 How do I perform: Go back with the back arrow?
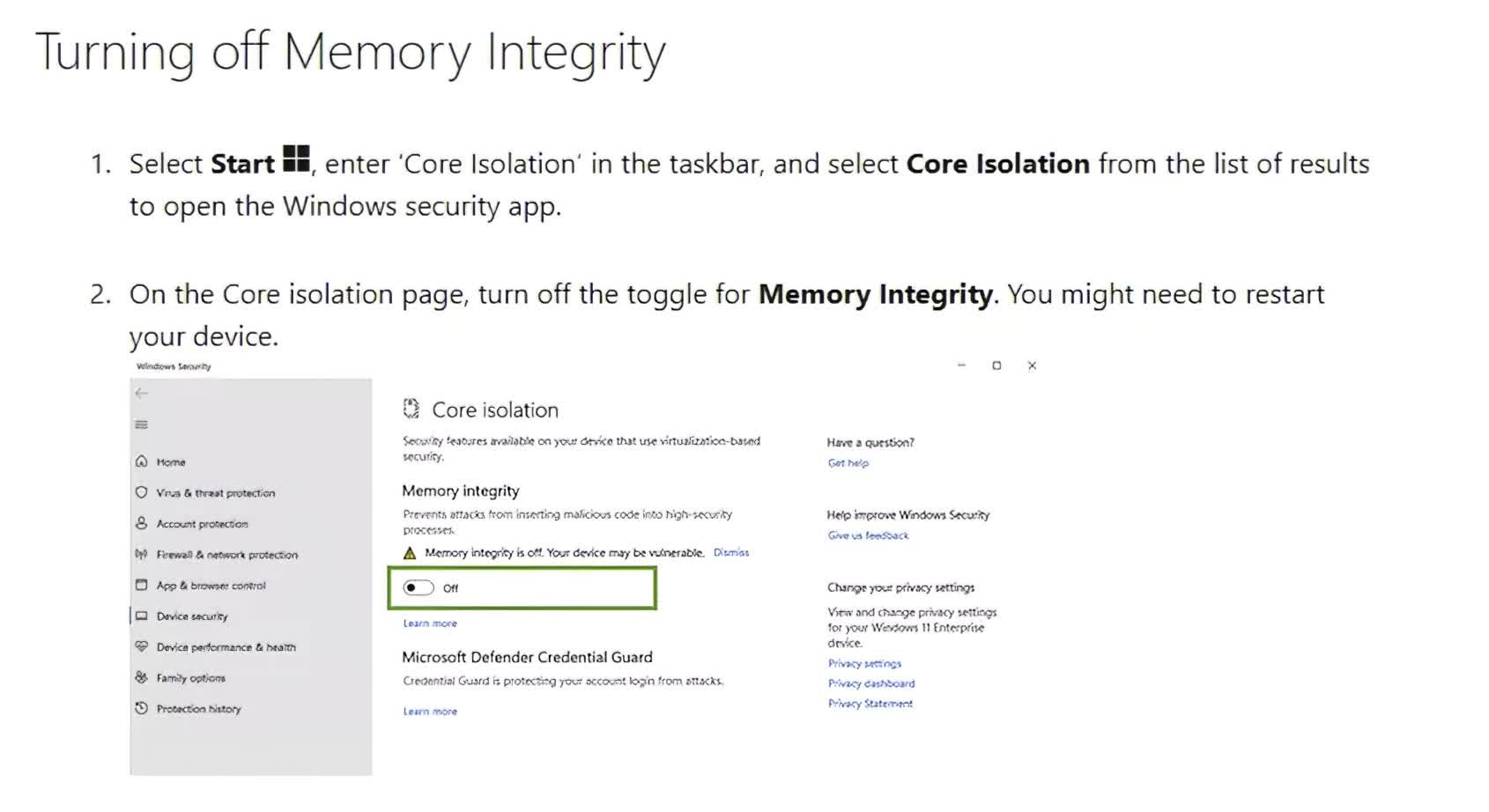pos(142,393)
